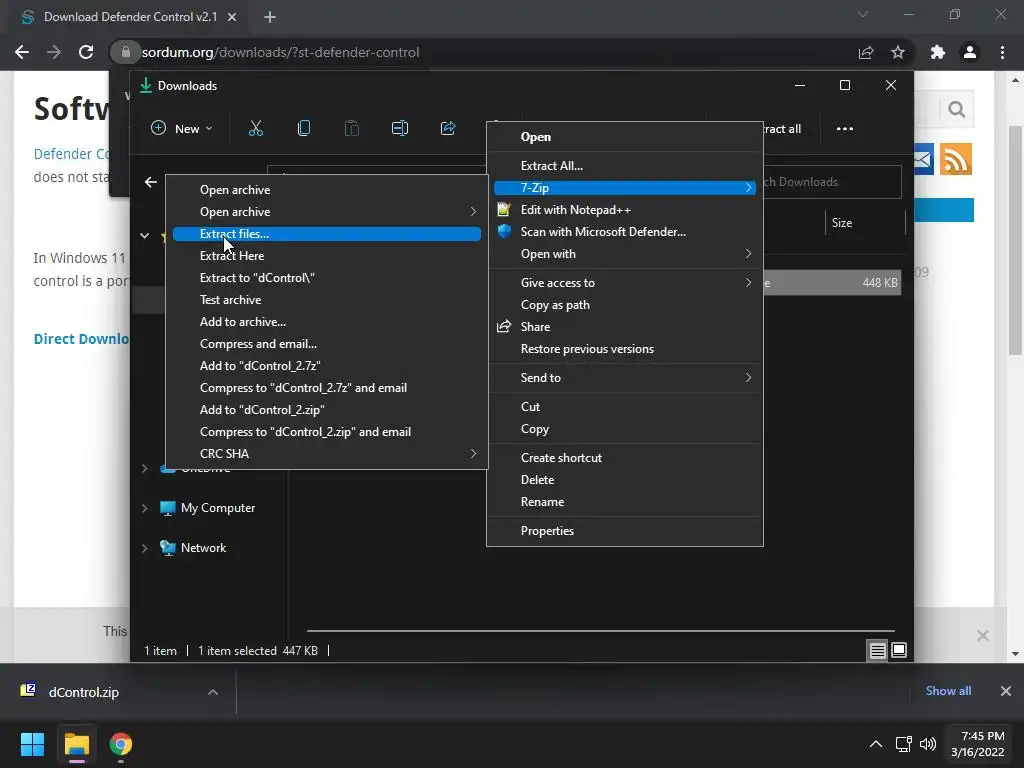Expand Network in navigation pane
This screenshot has width=1024, height=768.
point(144,548)
